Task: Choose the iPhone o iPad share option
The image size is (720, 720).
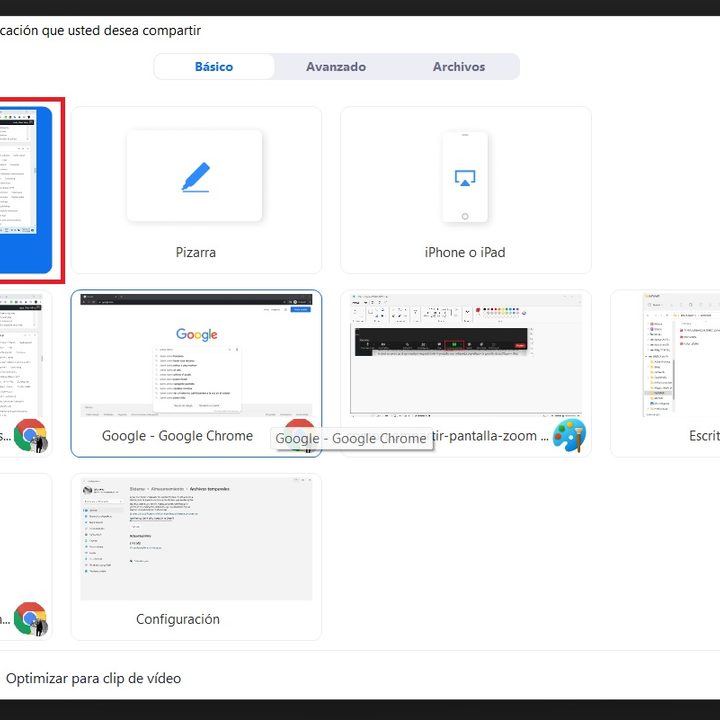Action: (466, 190)
